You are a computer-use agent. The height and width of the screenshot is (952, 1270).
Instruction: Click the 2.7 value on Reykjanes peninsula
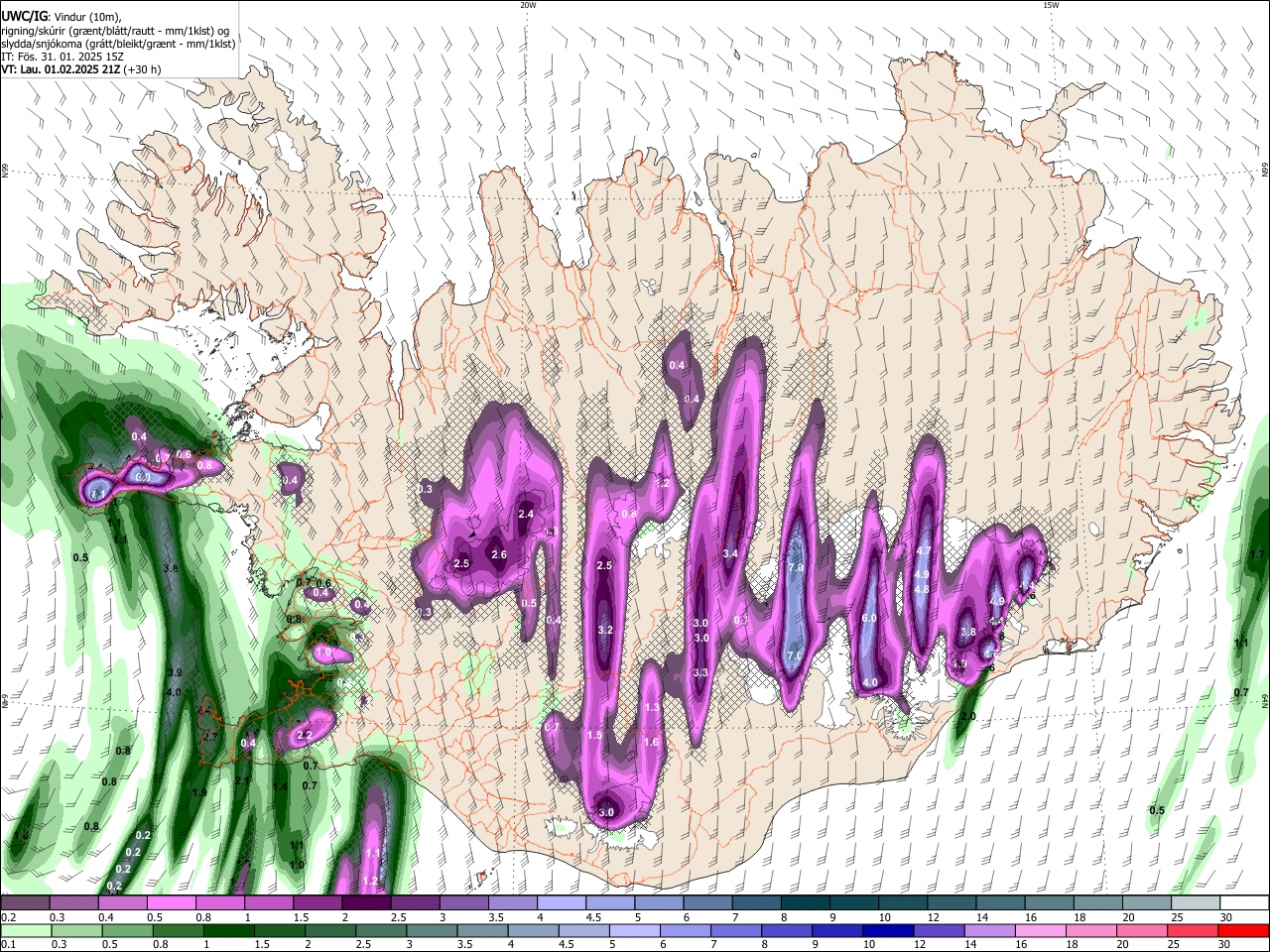(209, 737)
